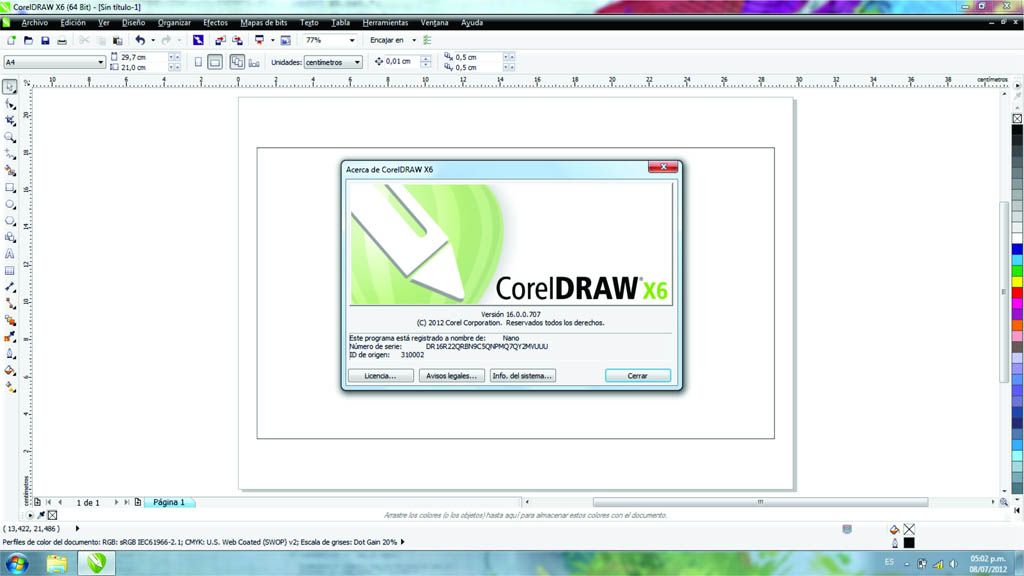The image size is (1024, 576).
Task: Open the Herramientas menu
Action: click(x=385, y=22)
